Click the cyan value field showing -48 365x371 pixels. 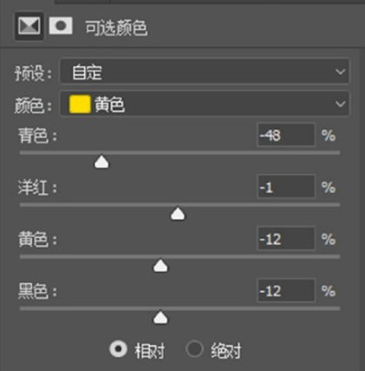click(x=286, y=135)
